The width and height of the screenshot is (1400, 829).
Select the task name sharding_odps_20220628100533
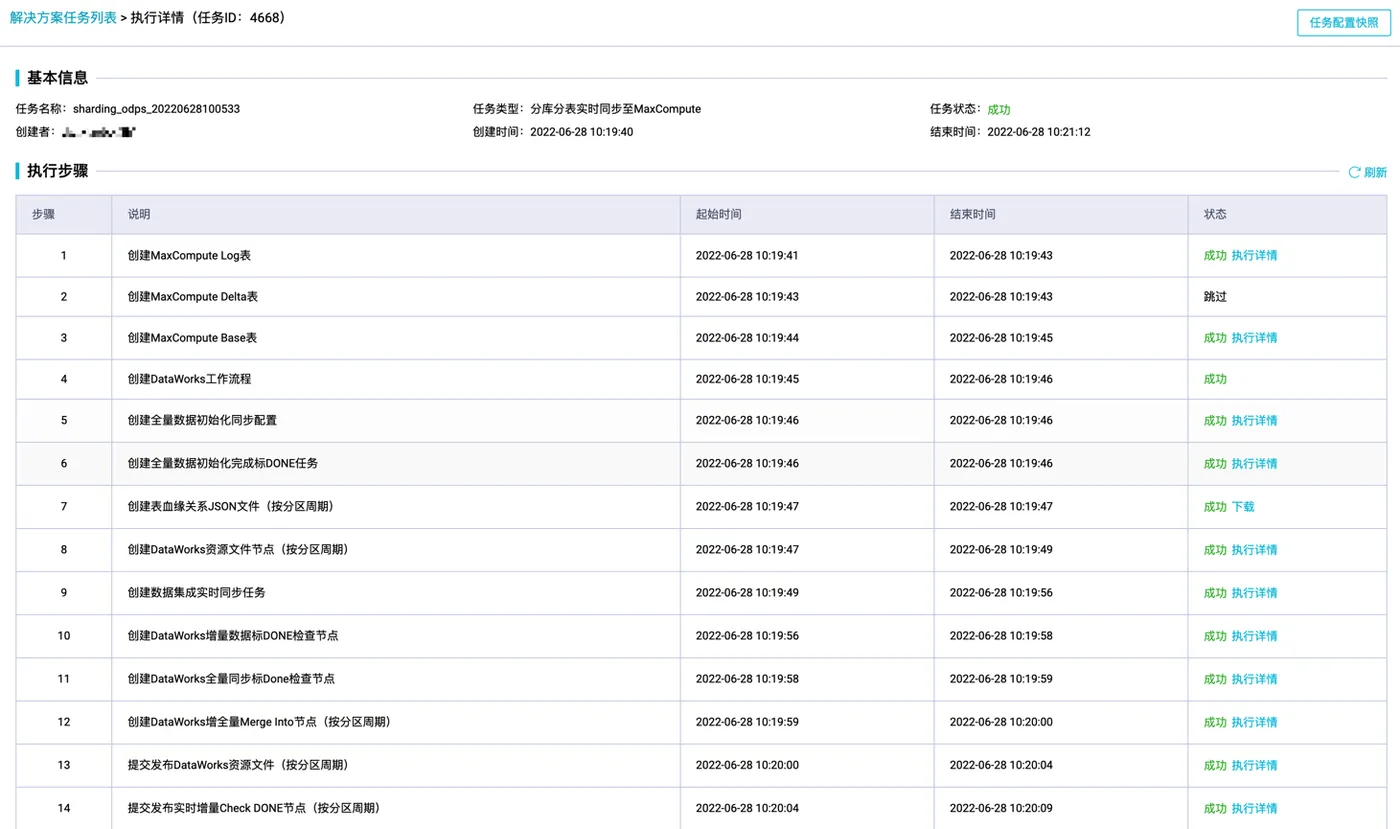pos(156,109)
